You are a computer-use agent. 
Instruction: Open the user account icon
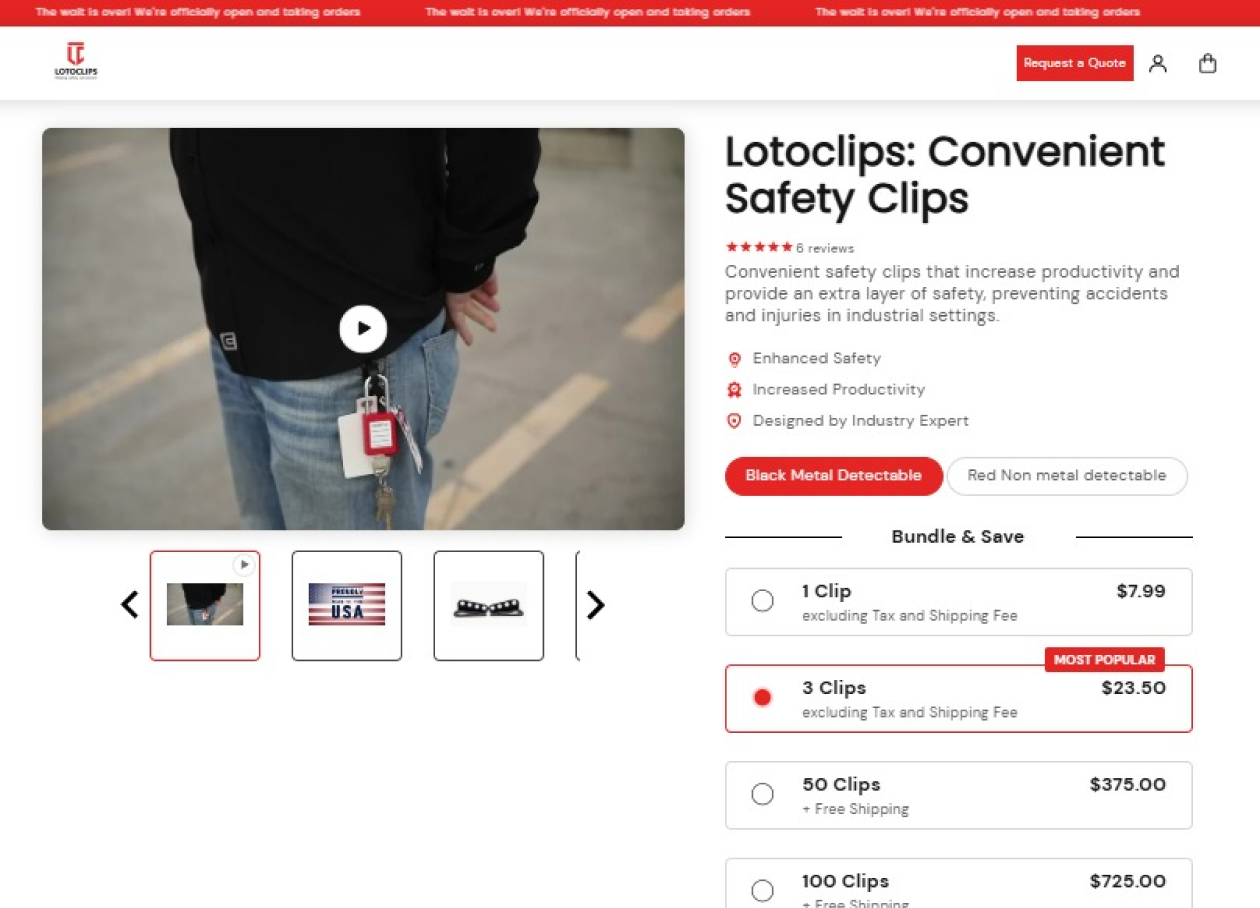(1158, 63)
